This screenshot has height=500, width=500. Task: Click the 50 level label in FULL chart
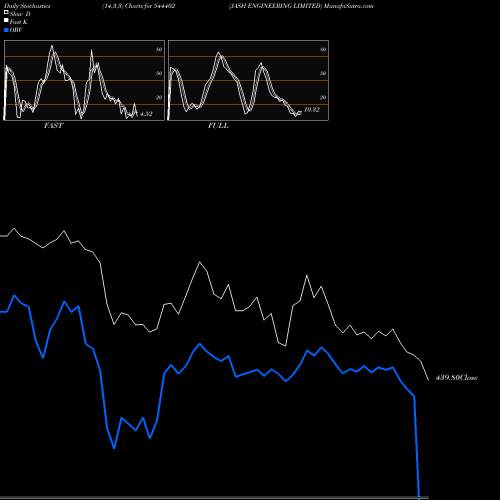(x=323, y=73)
